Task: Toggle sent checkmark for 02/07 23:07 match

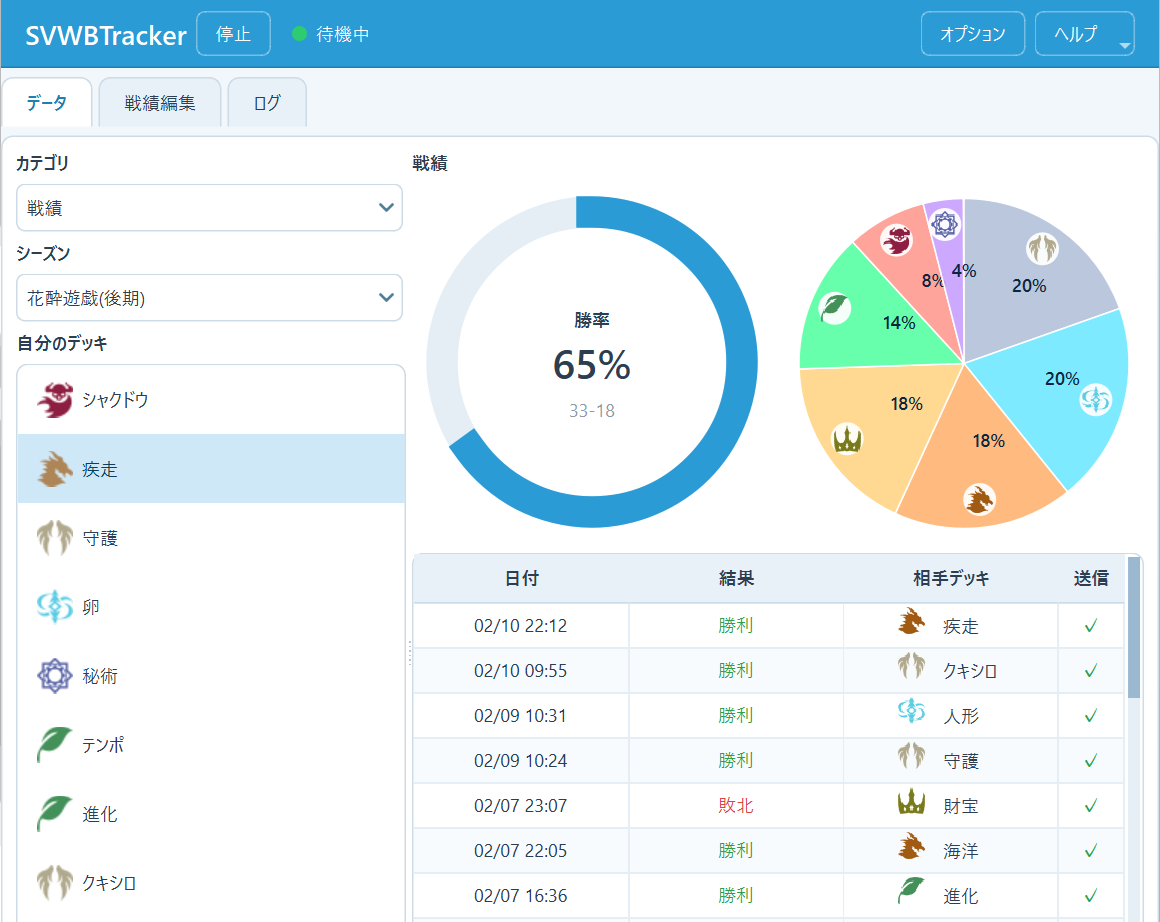Action: (x=1091, y=805)
